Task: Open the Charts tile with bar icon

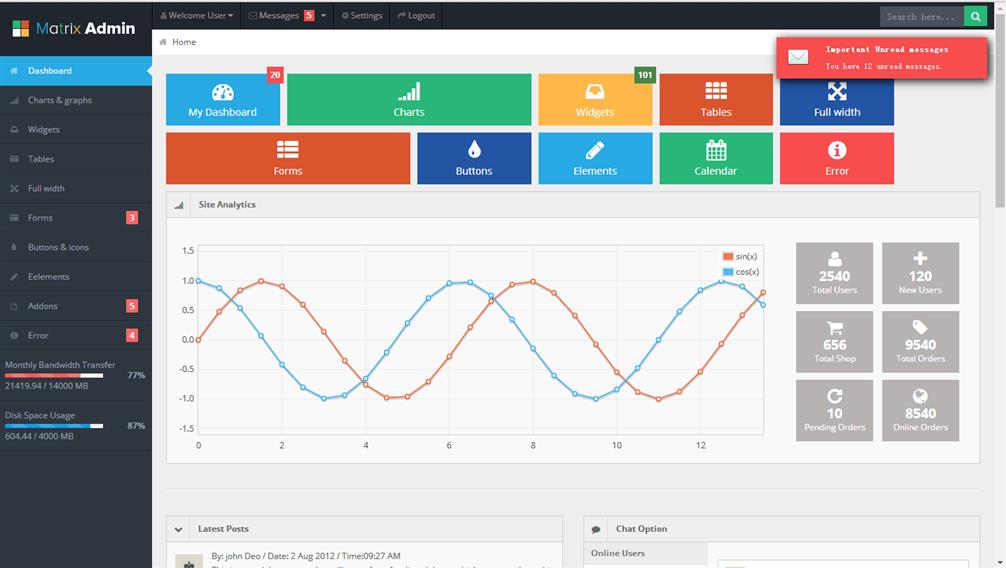Action: pyautogui.click(x=408, y=100)
